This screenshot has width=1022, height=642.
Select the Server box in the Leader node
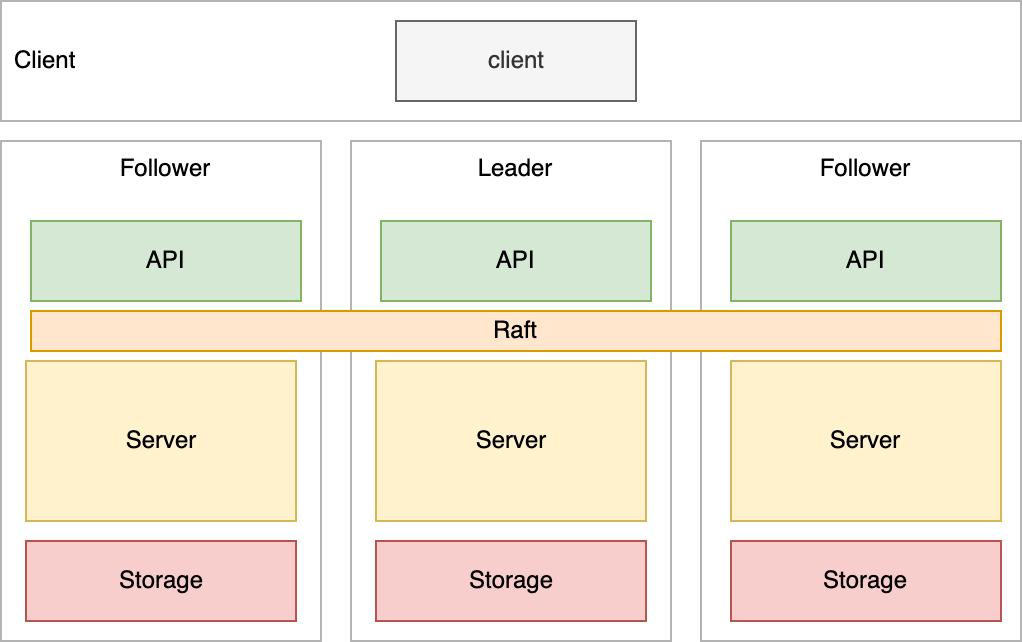510,441
